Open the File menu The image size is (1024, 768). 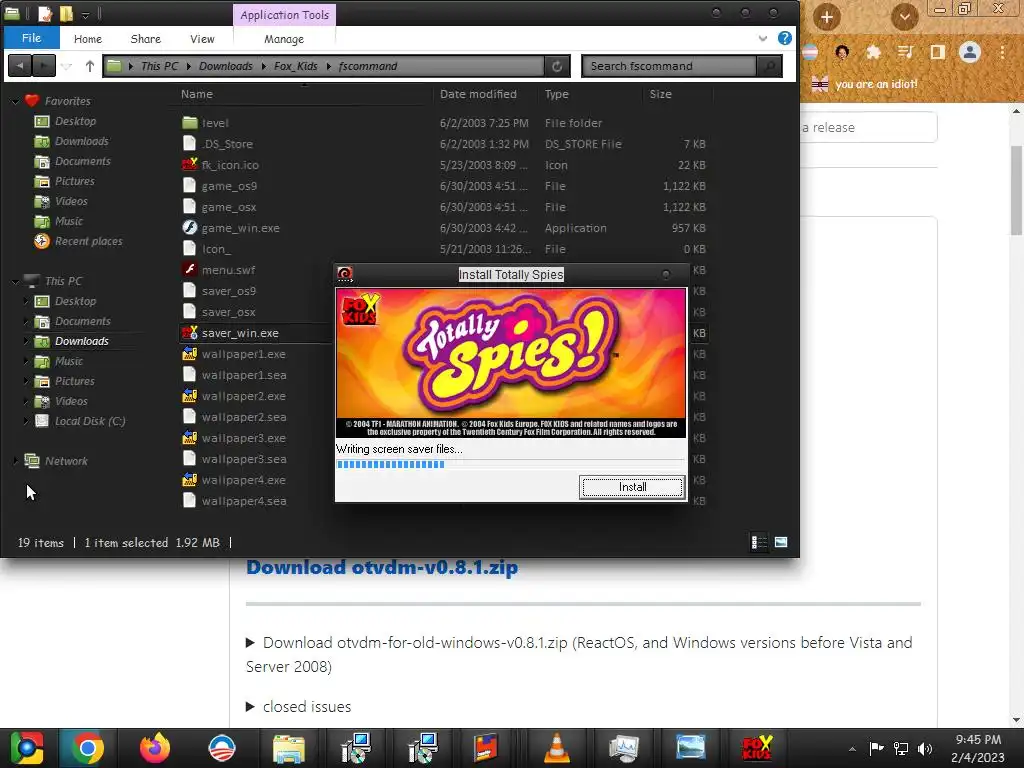(x=31, y=38)
